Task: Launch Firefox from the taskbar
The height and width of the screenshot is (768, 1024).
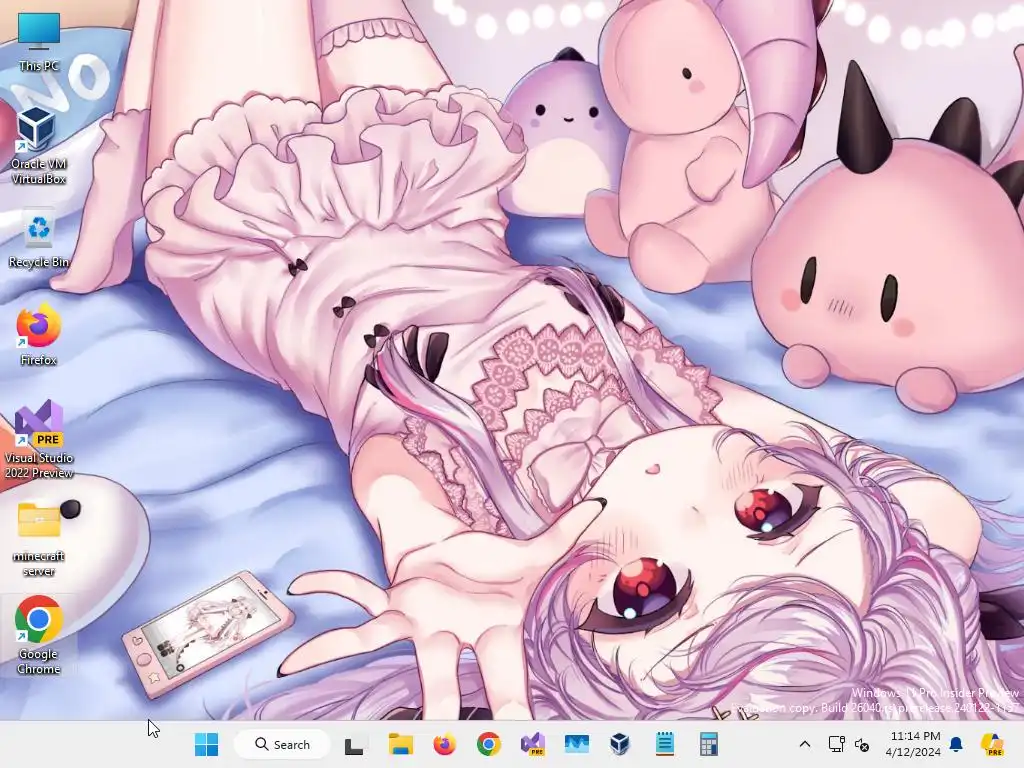Action: pyautogui.click(x=444, y=744)
